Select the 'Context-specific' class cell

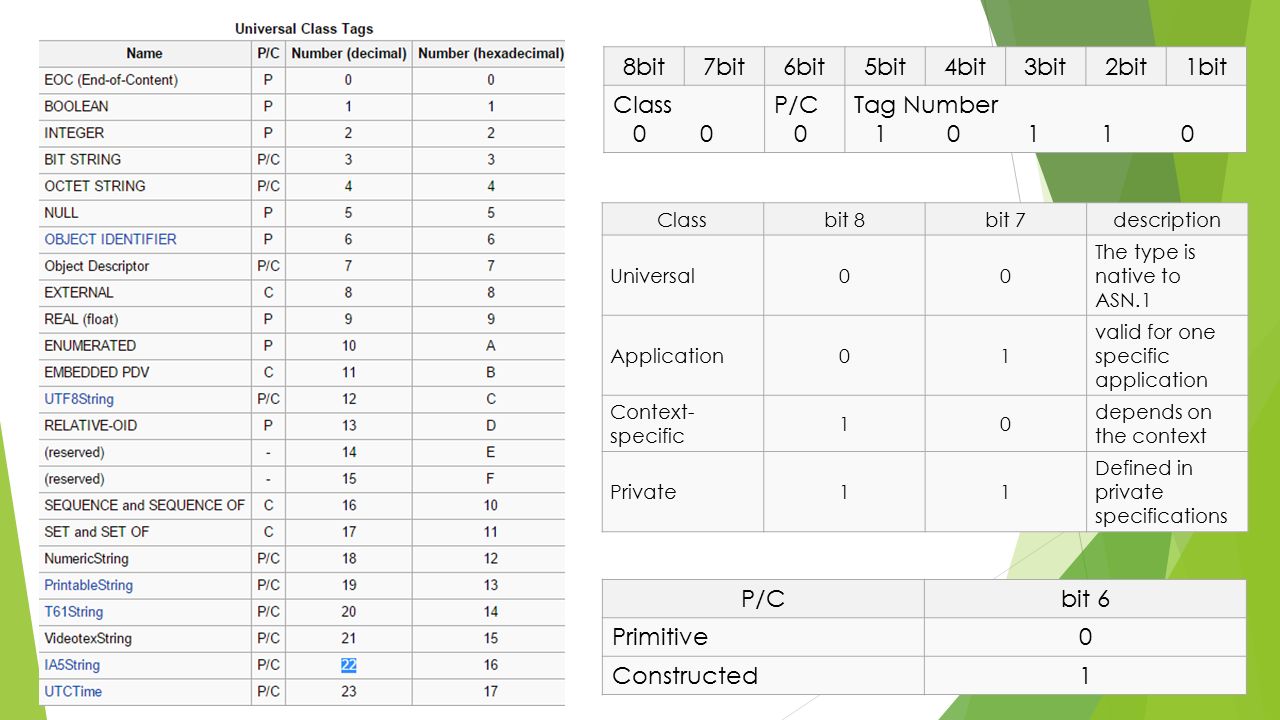(683, 424)
